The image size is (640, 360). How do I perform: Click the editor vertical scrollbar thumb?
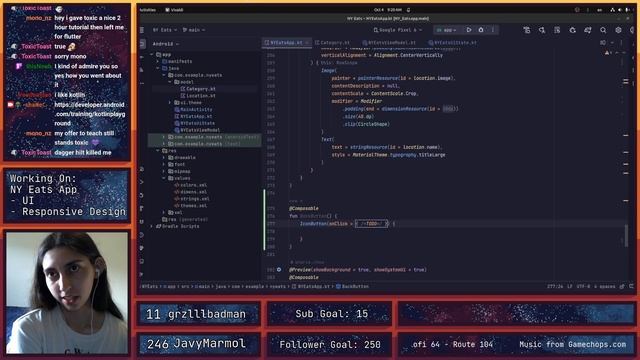point(626,236)
